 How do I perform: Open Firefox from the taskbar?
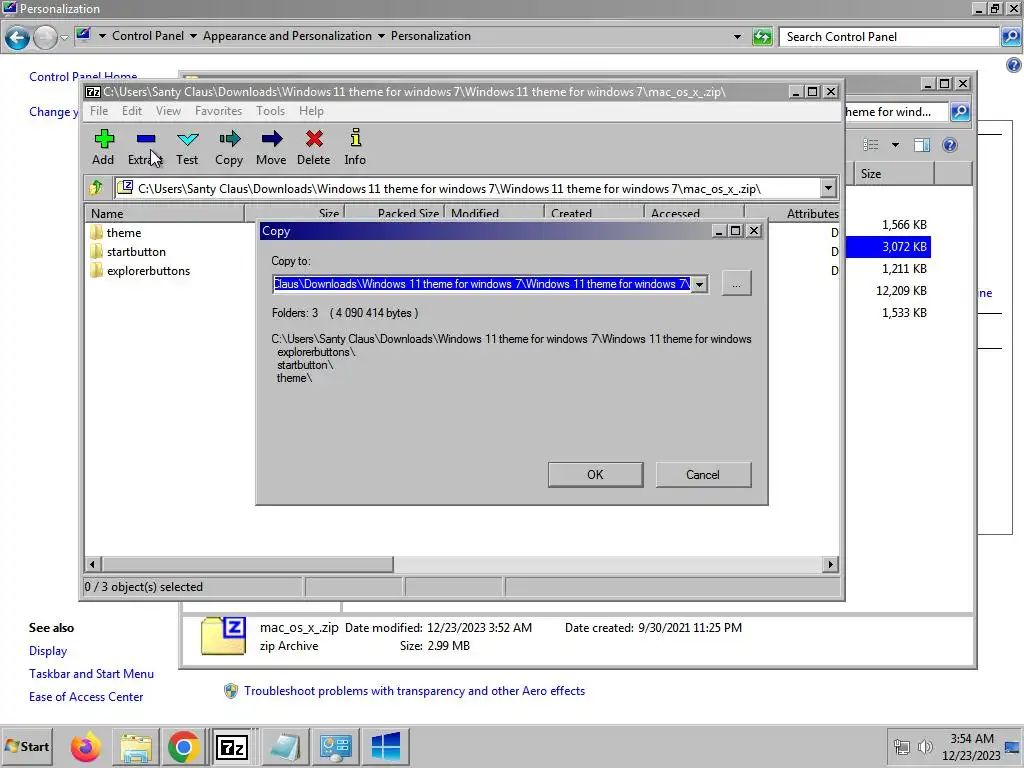[86, 746]
